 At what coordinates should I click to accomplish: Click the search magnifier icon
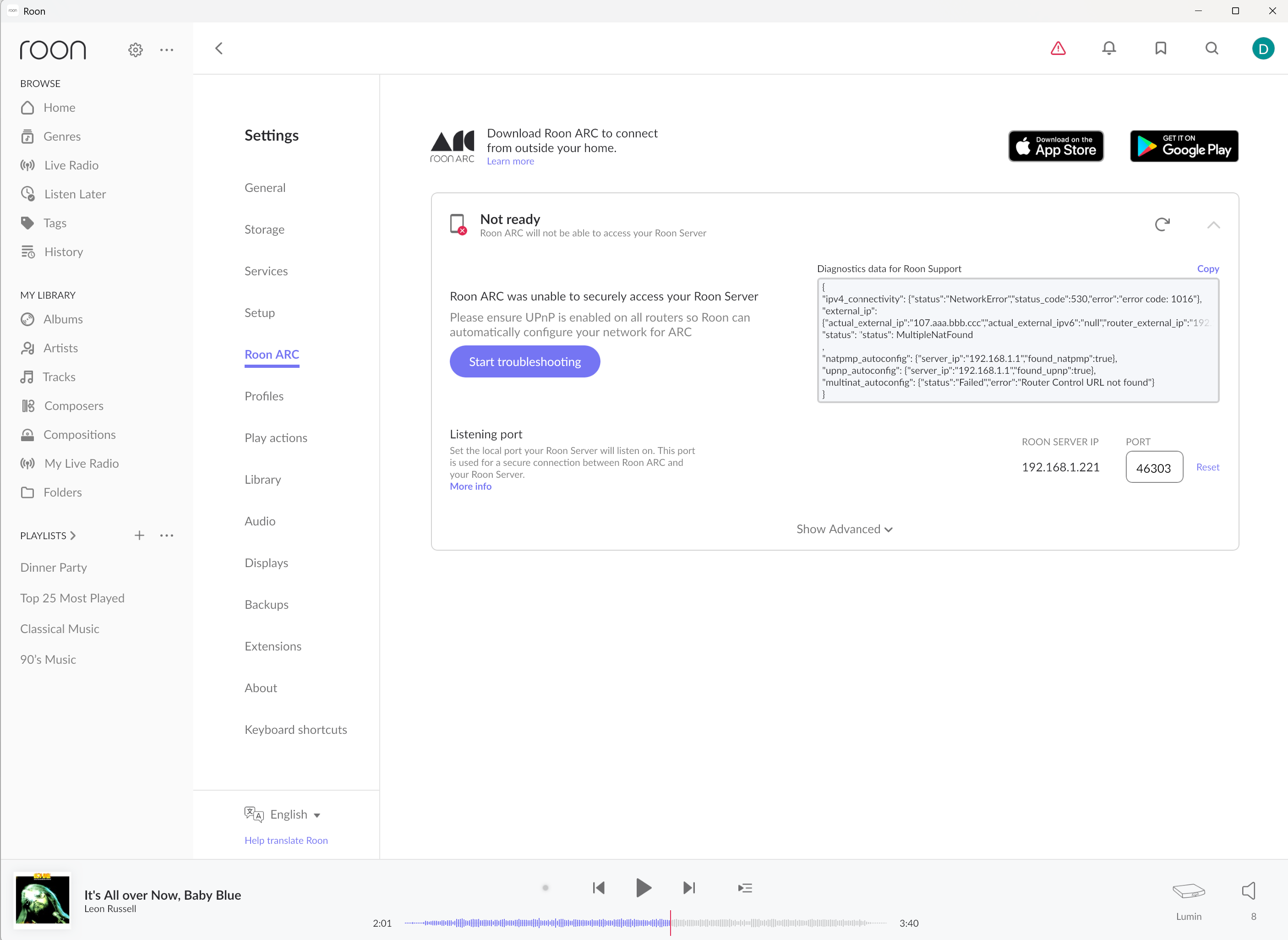(1212, 49)
